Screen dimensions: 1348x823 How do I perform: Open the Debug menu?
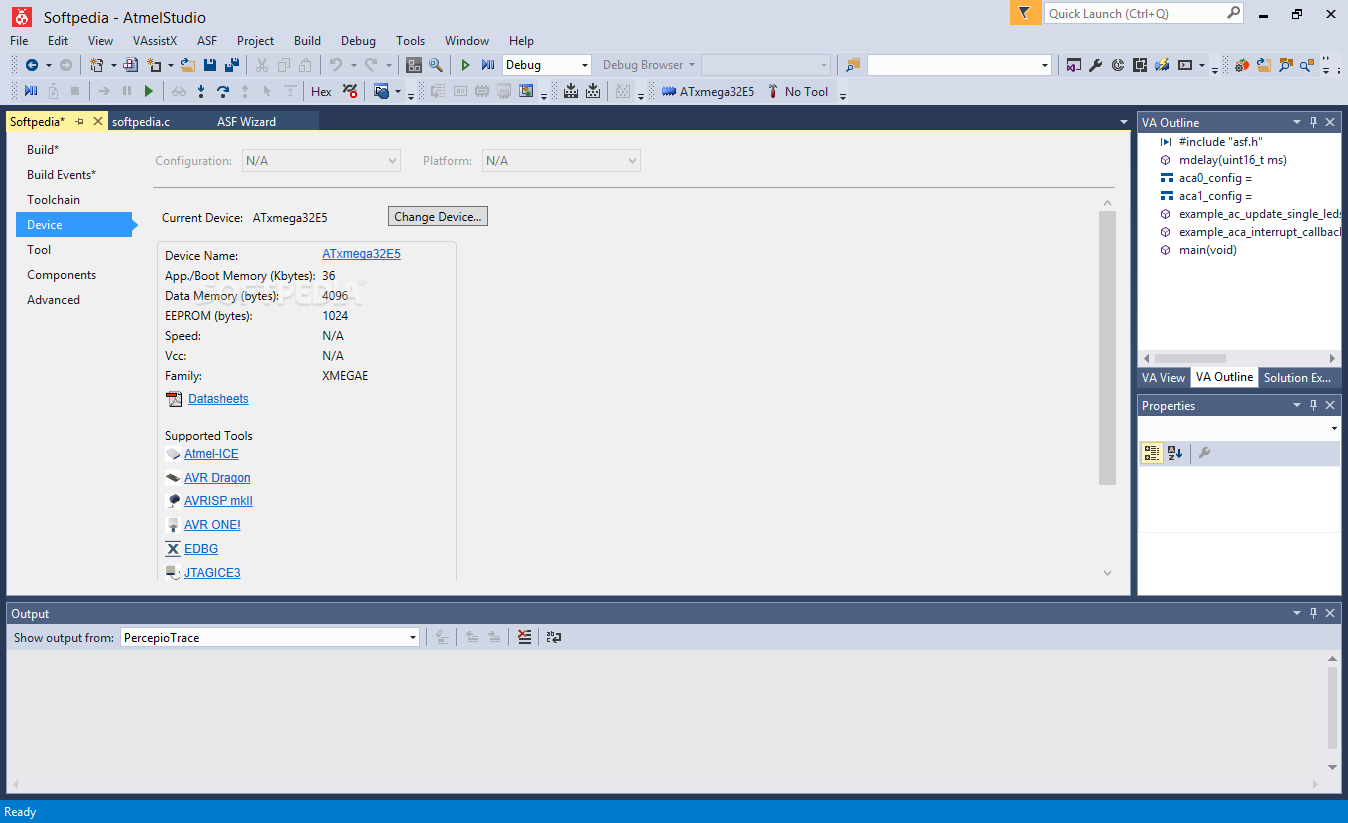358,41
